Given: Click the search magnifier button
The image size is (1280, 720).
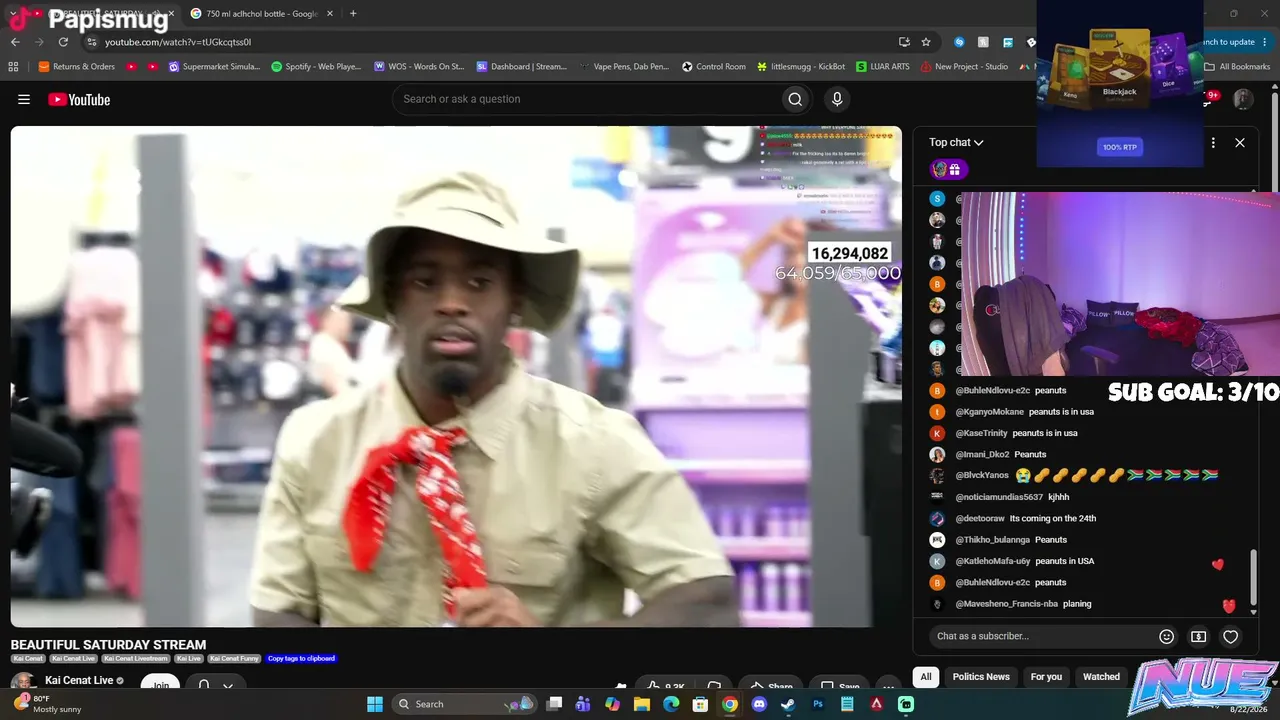Looking at the screenshot, I should 795,99.
